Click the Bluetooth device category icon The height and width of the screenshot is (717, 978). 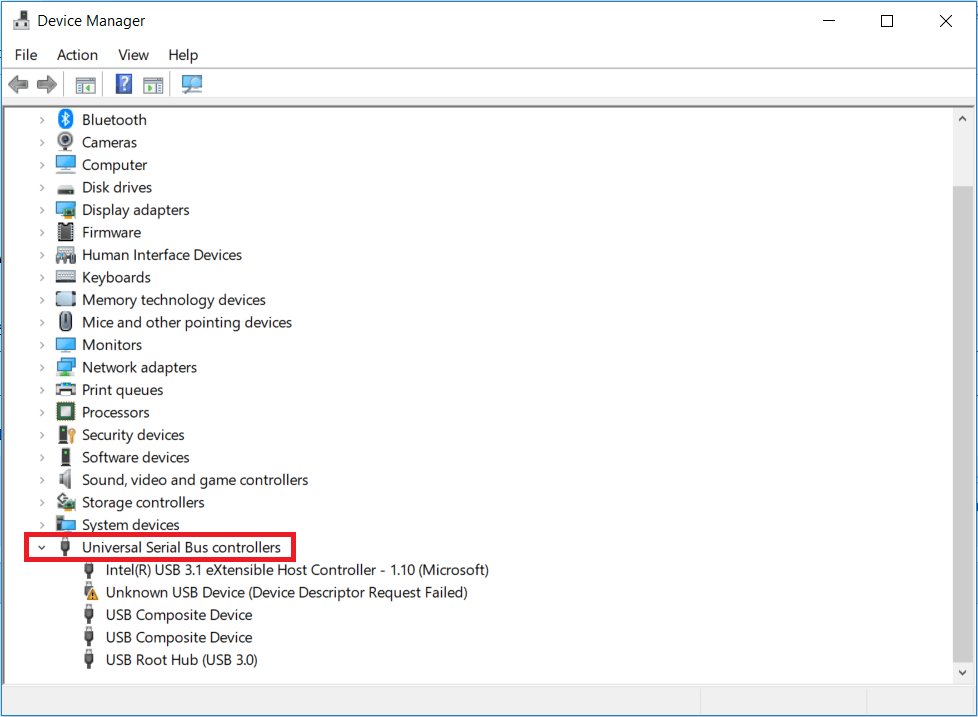point(66,120)
